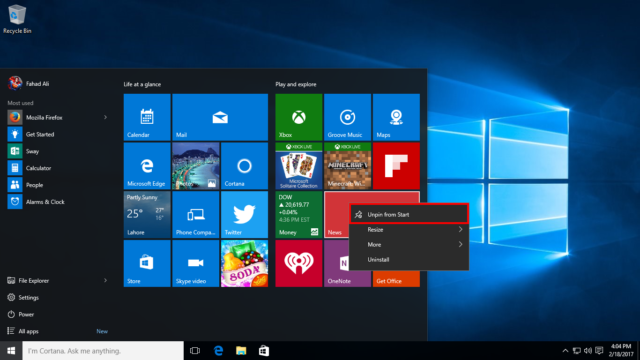The image size is (640, 360).
Task: Open the volume control icon
Action: tap(588, 351)
